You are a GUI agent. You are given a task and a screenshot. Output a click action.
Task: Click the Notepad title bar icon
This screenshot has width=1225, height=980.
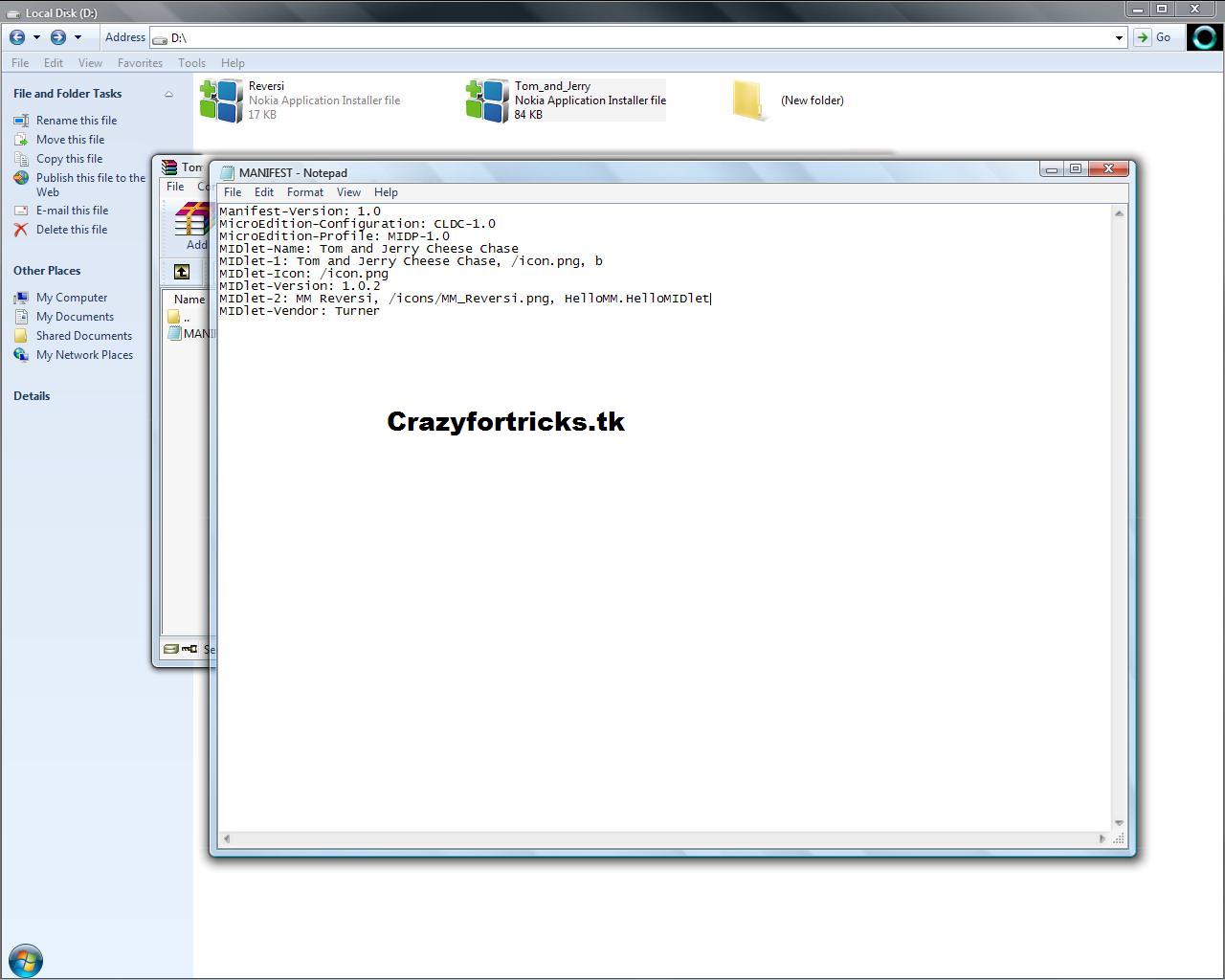pyautogui.click(x=228, y=173)
